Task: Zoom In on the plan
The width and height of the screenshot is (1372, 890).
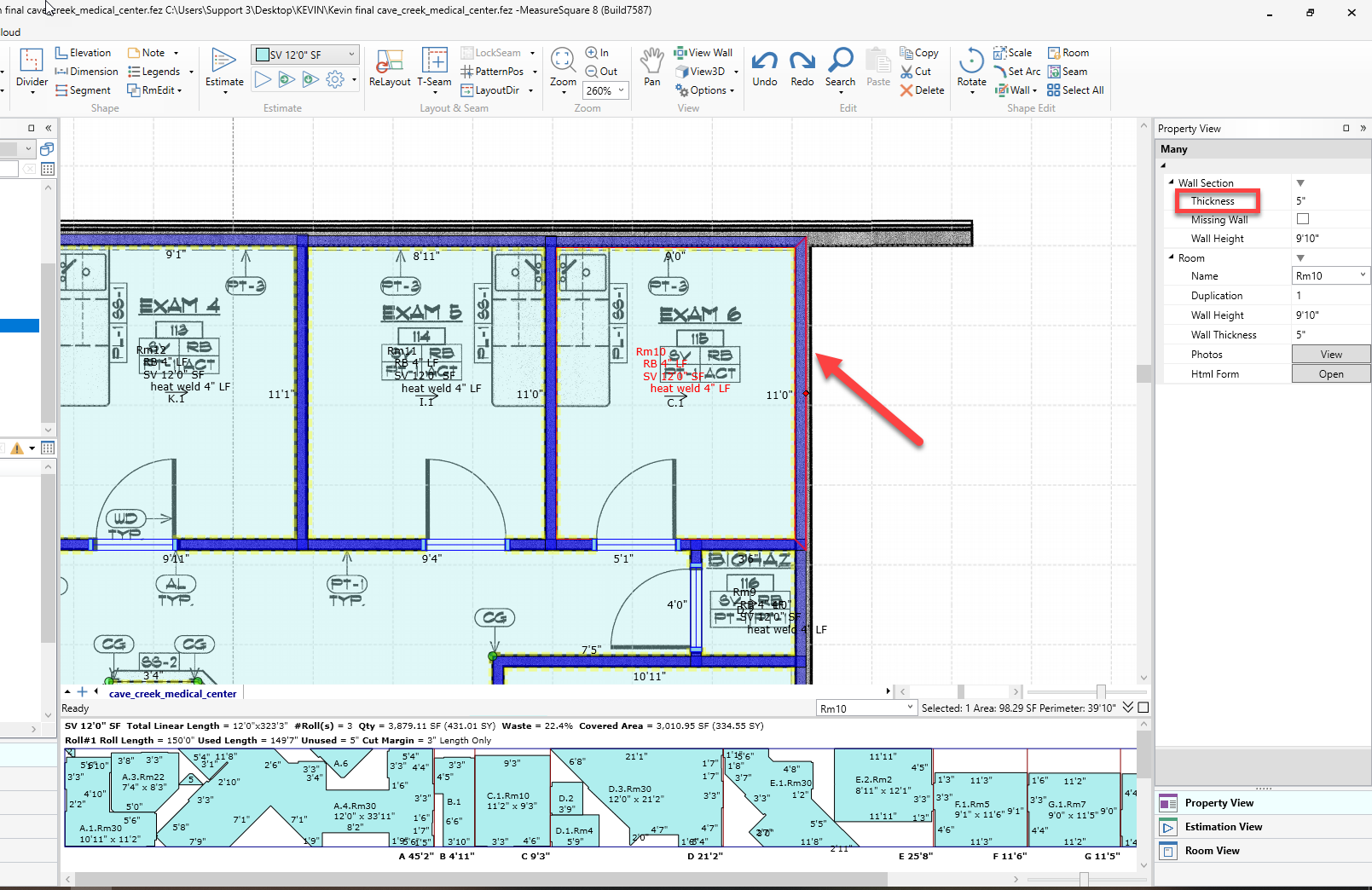Action: [597, 53]
